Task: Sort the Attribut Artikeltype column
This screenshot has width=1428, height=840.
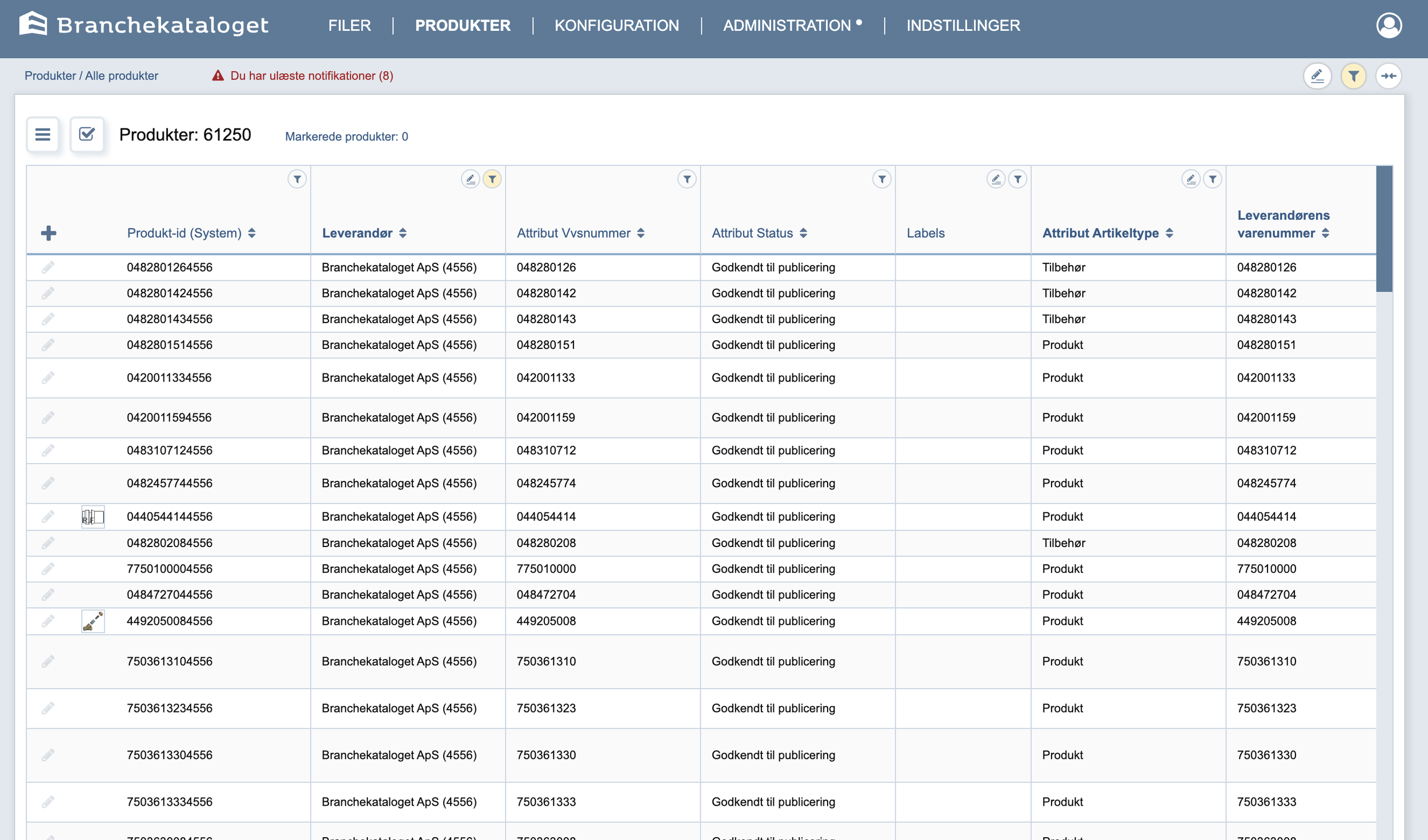Action: point(1169,233)
